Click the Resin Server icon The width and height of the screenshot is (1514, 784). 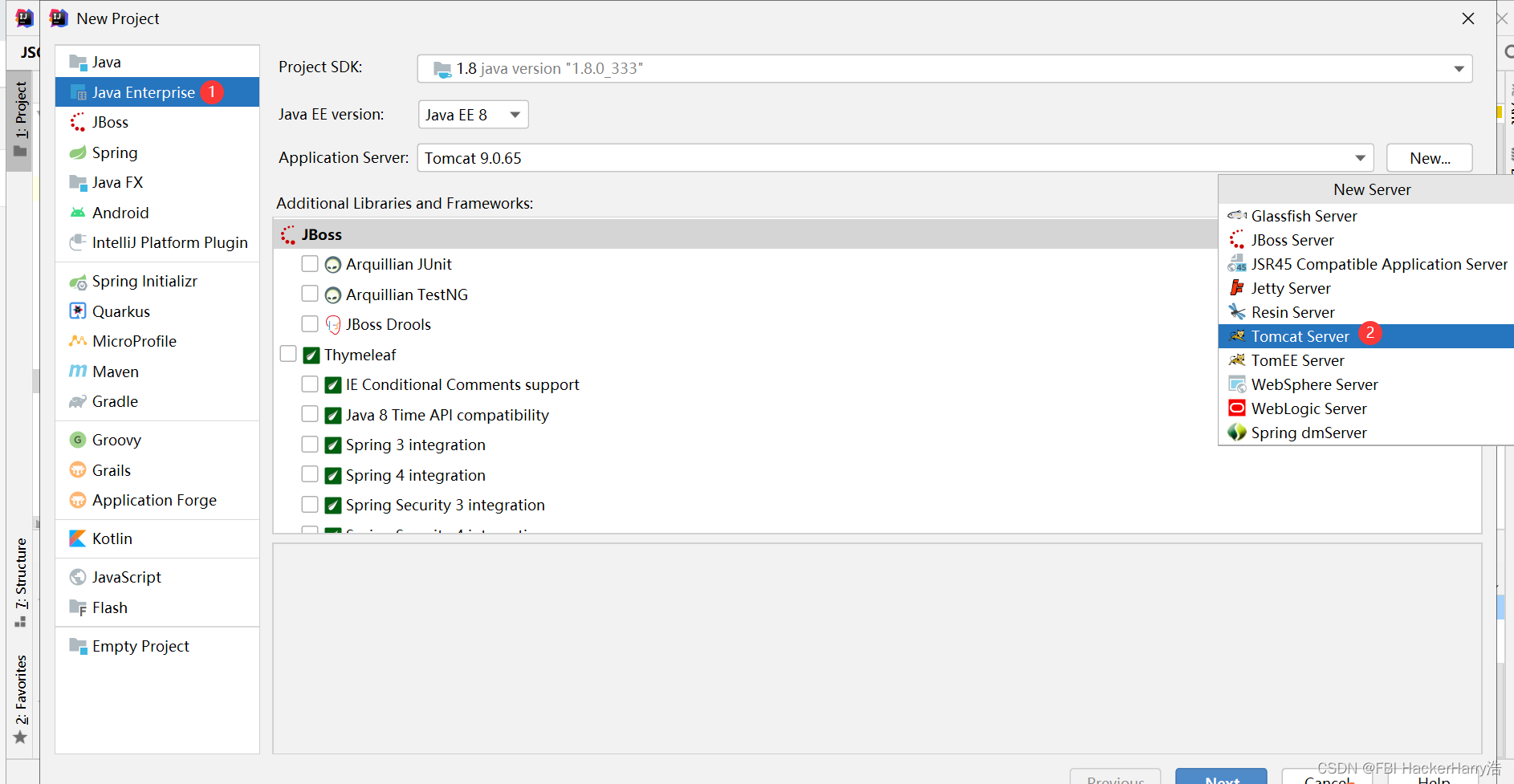pos(1237,312)
